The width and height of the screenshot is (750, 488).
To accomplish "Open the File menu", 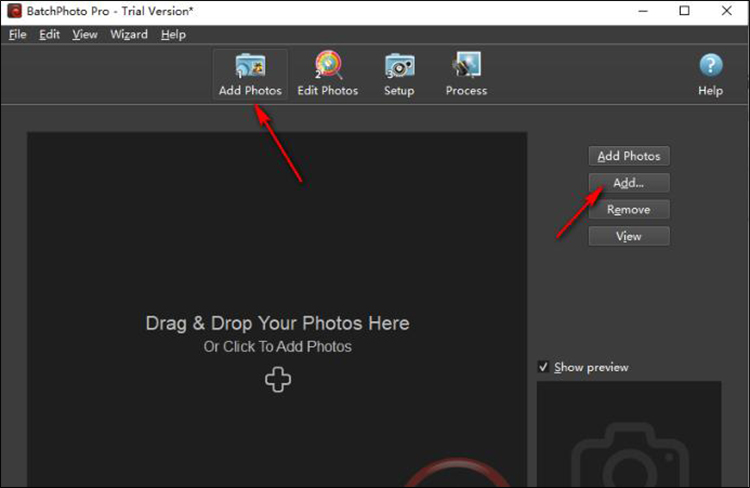I will coord(18,34).
